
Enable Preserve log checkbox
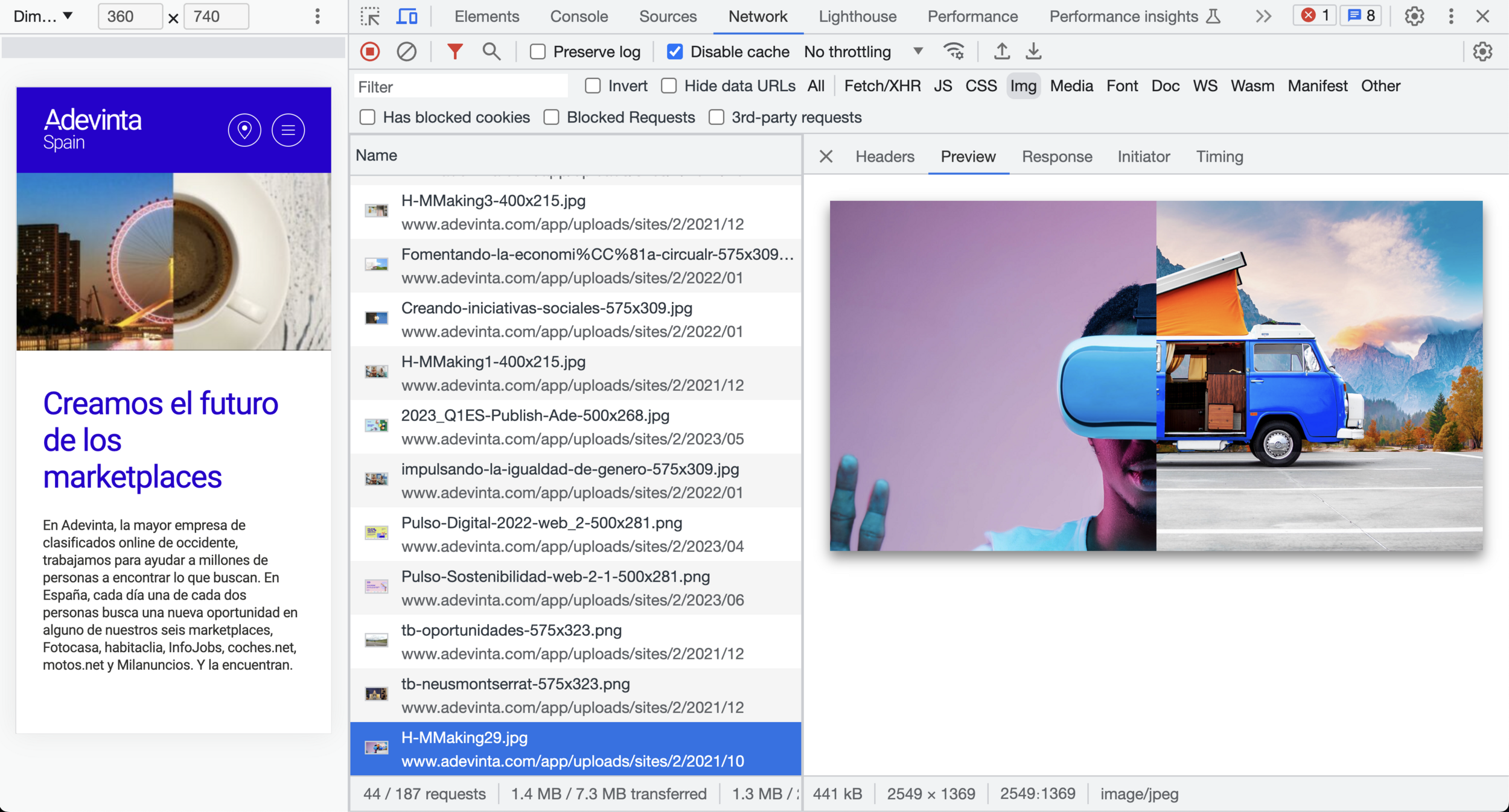click(538, 52)
